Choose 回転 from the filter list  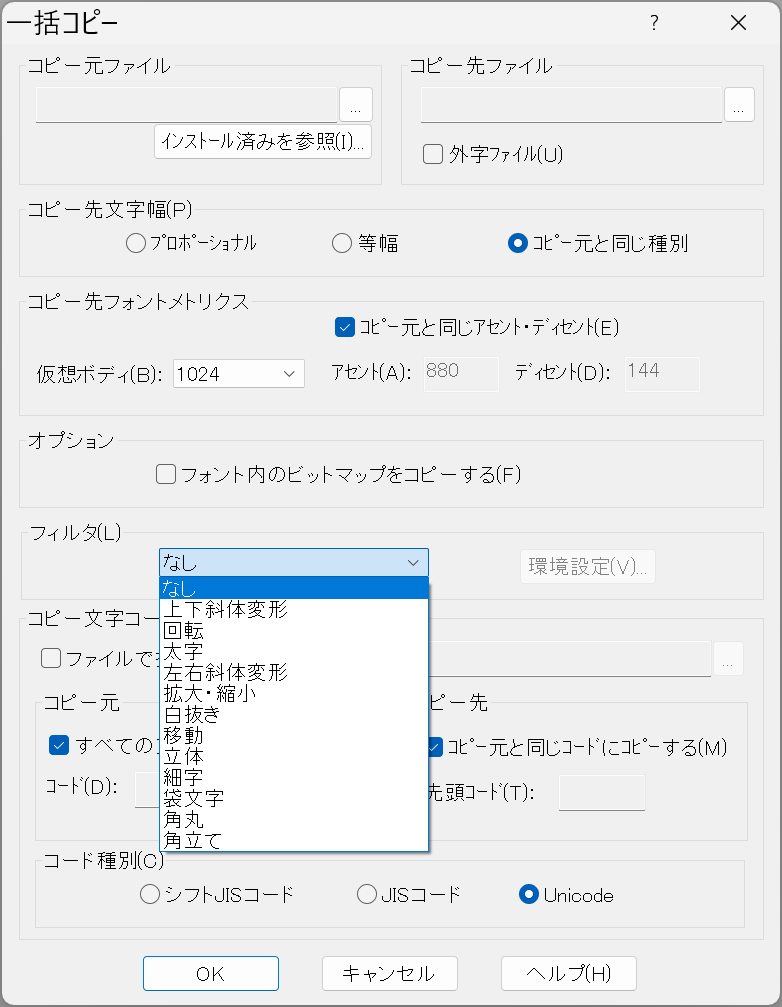point(186,630)
